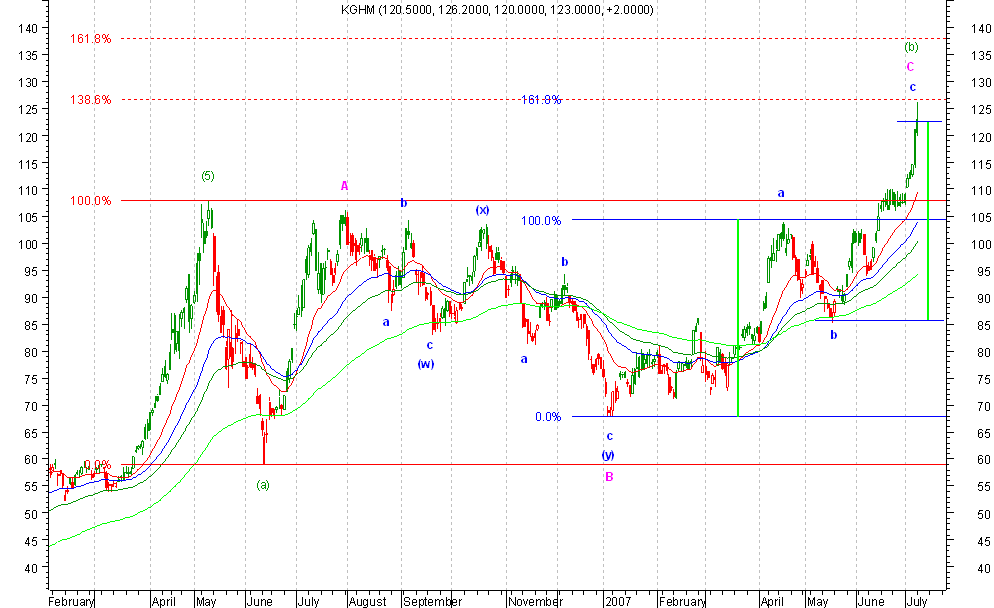Click the green (a) wave label
Viewport: 994px width, 608px height.
262,485
